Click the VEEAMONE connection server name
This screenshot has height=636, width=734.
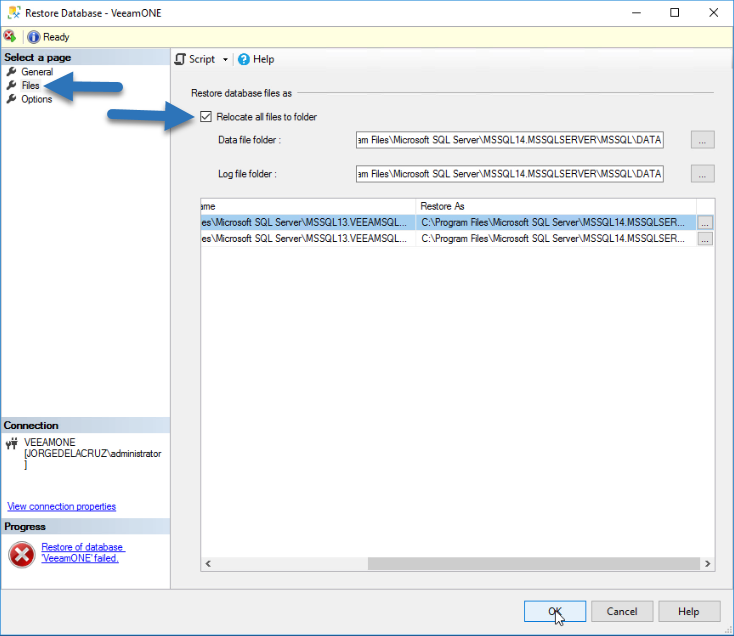tap(50, 442)
